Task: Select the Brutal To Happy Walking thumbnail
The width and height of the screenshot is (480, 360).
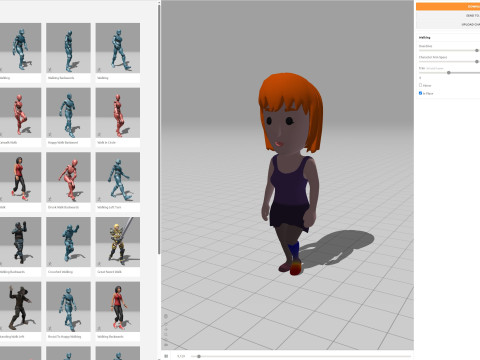Action: coord(68,307)
